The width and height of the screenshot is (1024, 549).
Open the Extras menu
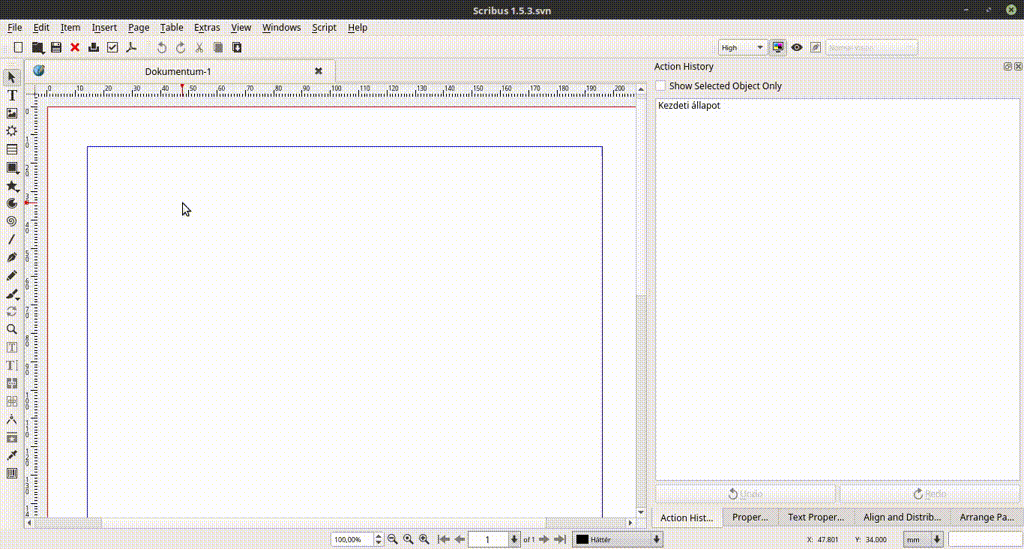[x=207, y=27]
